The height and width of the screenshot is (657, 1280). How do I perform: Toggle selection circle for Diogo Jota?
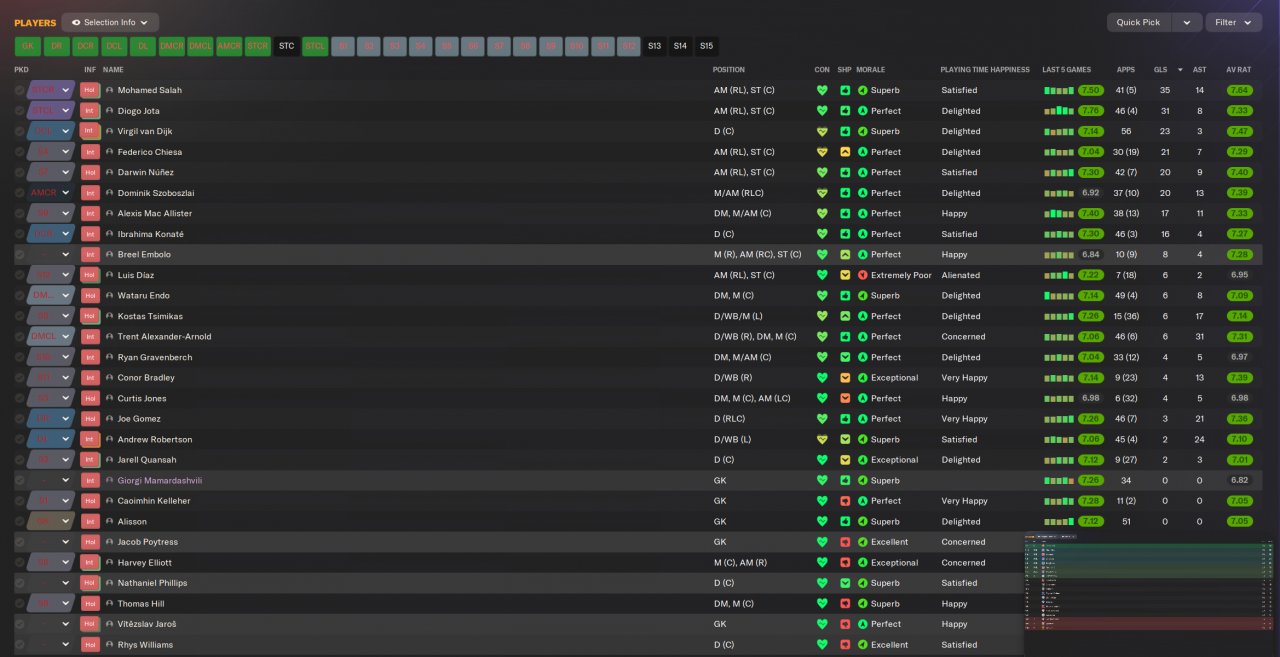pyautogui.click(x=19, y=111)
